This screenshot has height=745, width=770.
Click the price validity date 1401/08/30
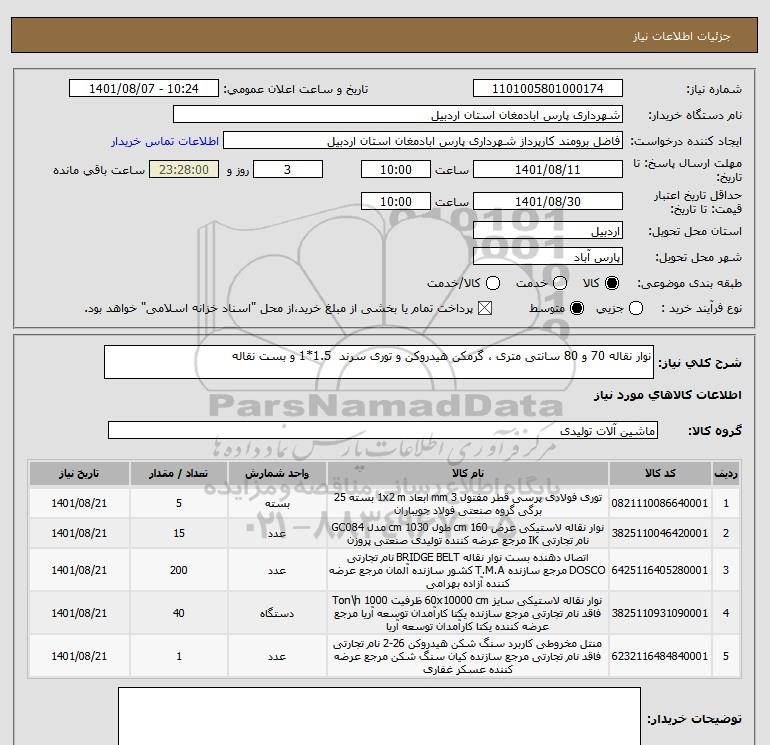pos(548,201)
